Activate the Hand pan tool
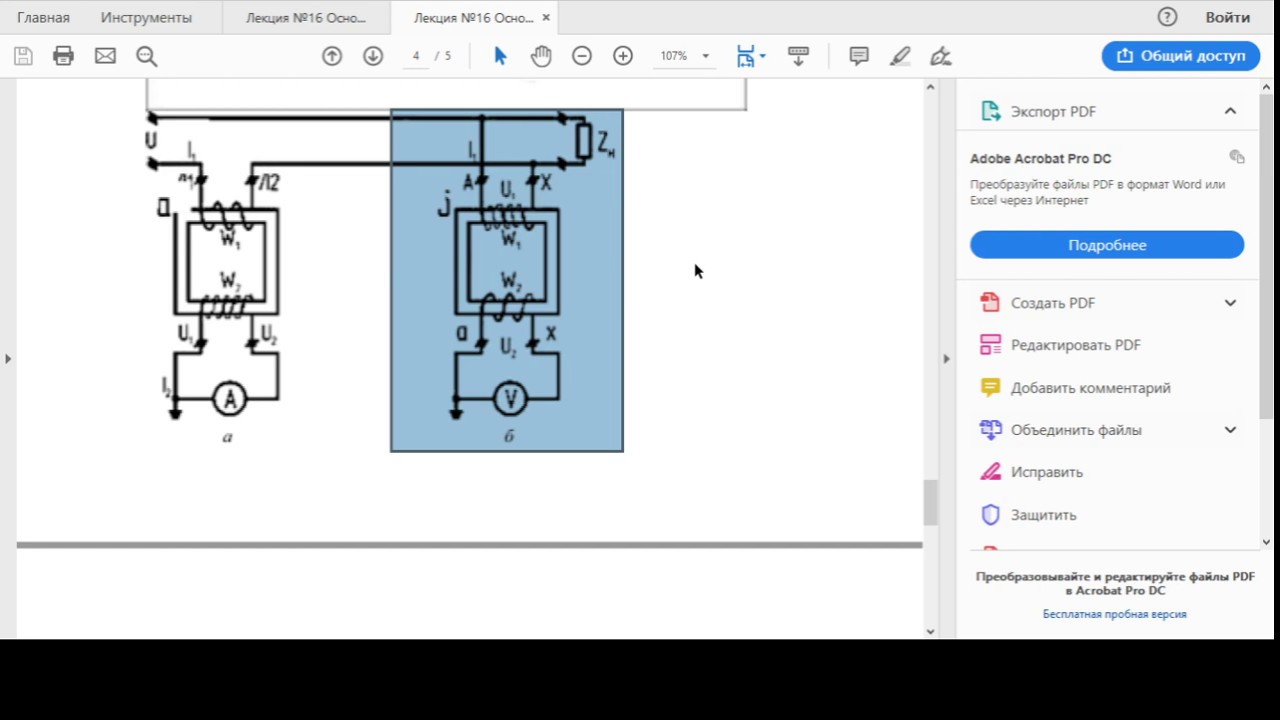This screenshot has height=720, width=1280. 541,56
